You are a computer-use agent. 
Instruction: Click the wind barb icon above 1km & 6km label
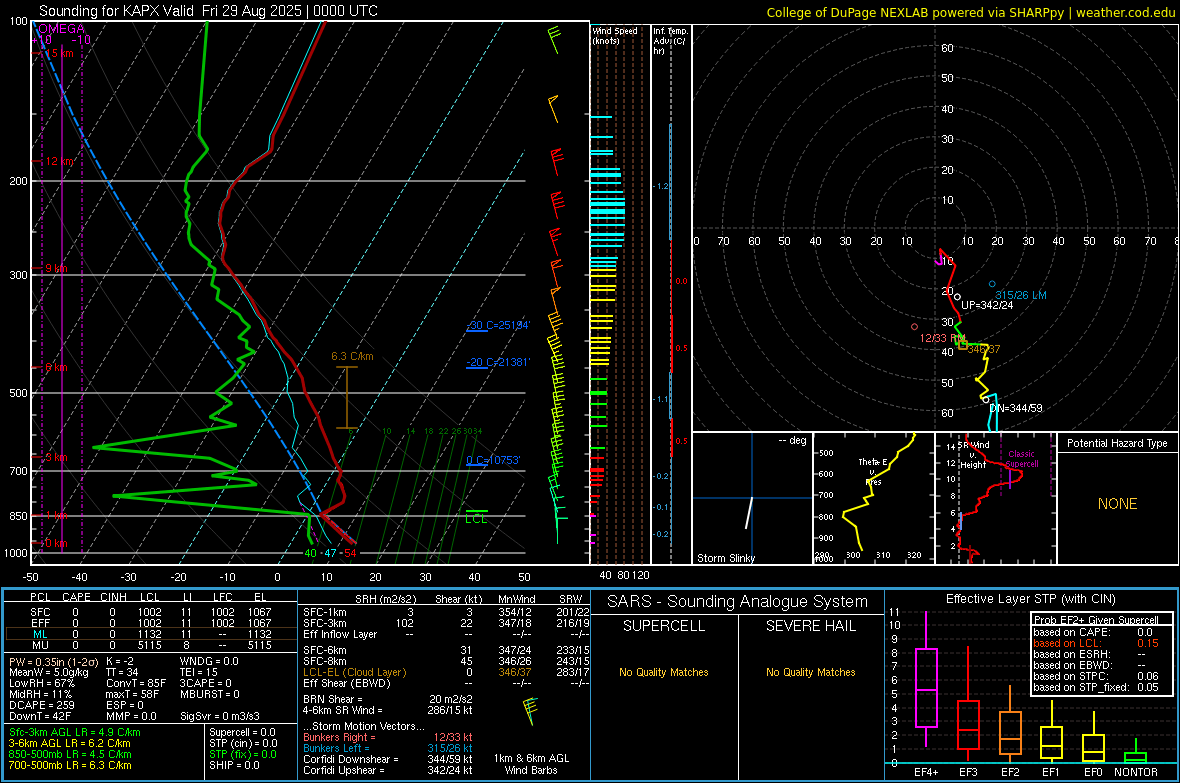coord(531,710)
